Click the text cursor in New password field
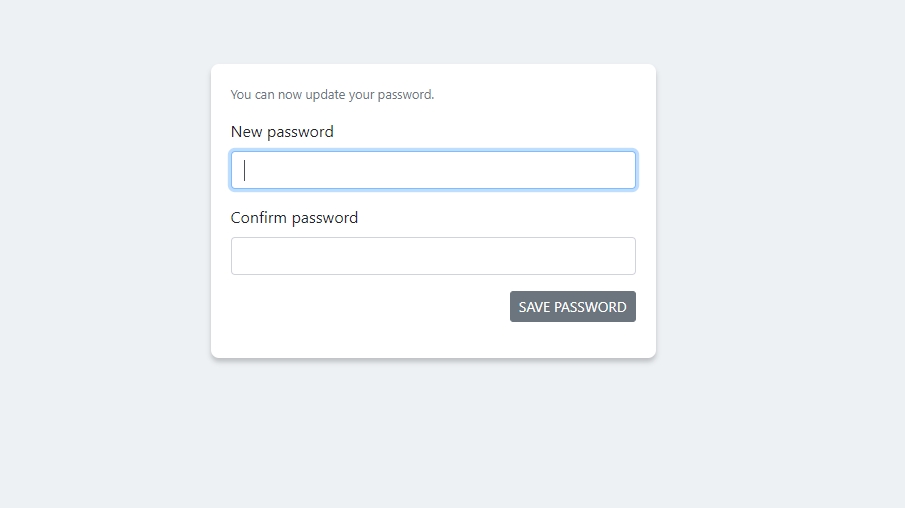 coord(245,170)
